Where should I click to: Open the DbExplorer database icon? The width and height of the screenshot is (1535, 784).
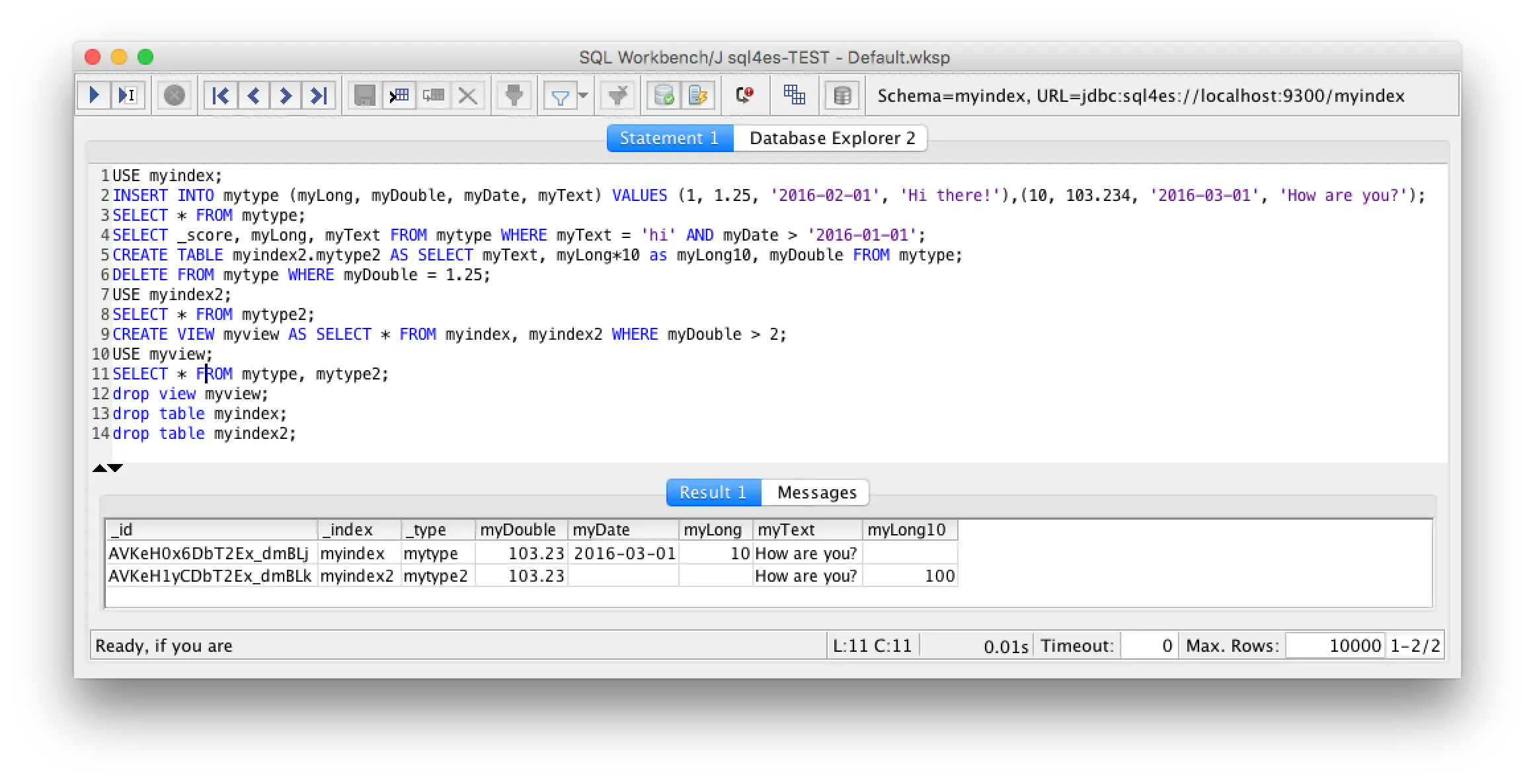844,95
